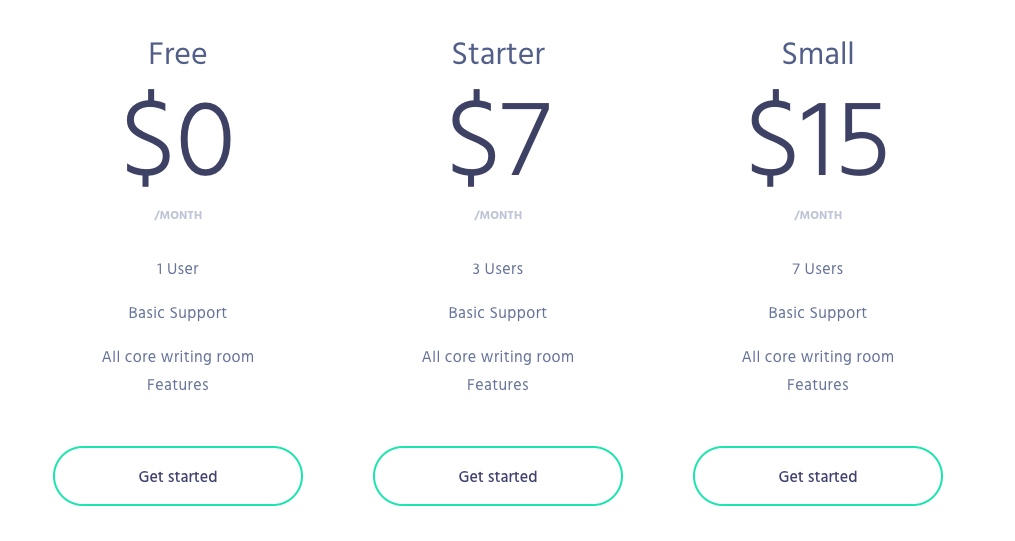The image size is (1015, 541).
Task: Select the Starter plan heading
Action: (x=498, y=54)
